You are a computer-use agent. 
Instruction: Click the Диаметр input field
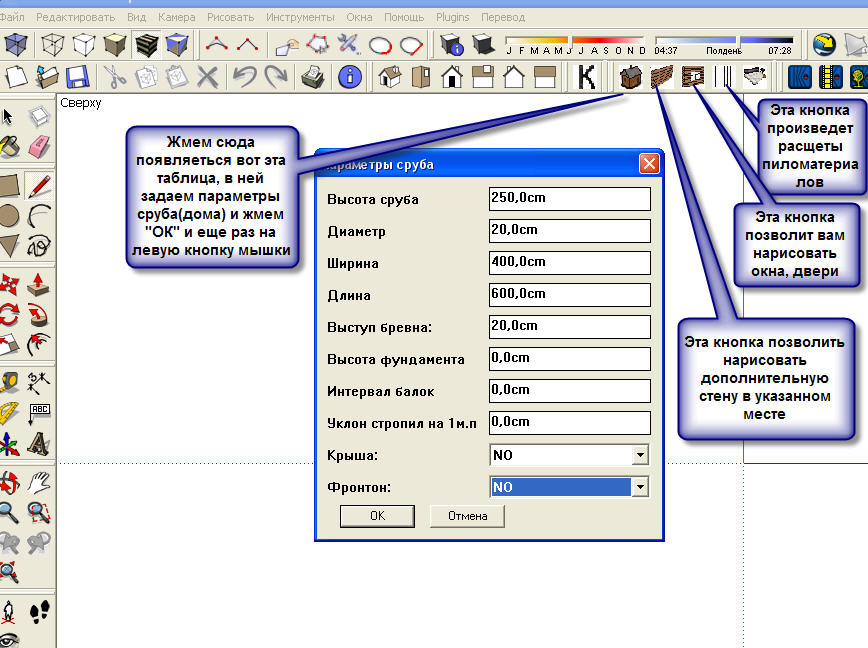click(569, 231)
